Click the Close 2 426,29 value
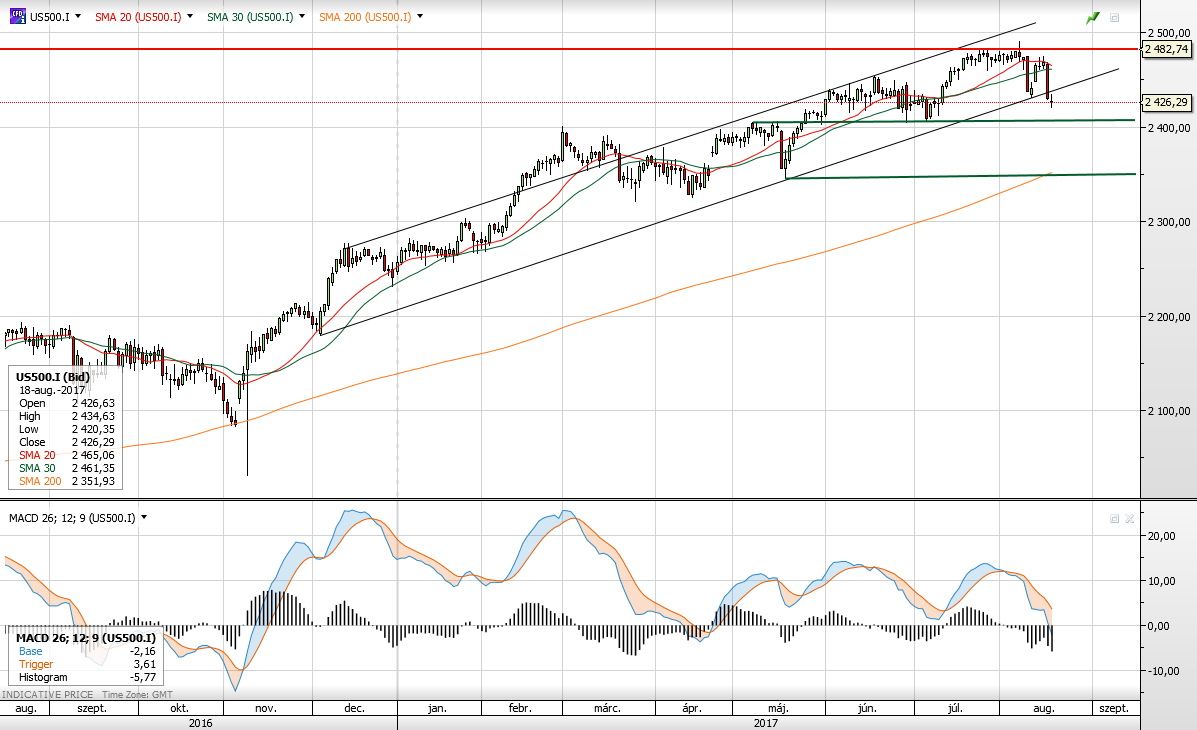This screenshot has width=1197, height=730. [x=93, y=442]
